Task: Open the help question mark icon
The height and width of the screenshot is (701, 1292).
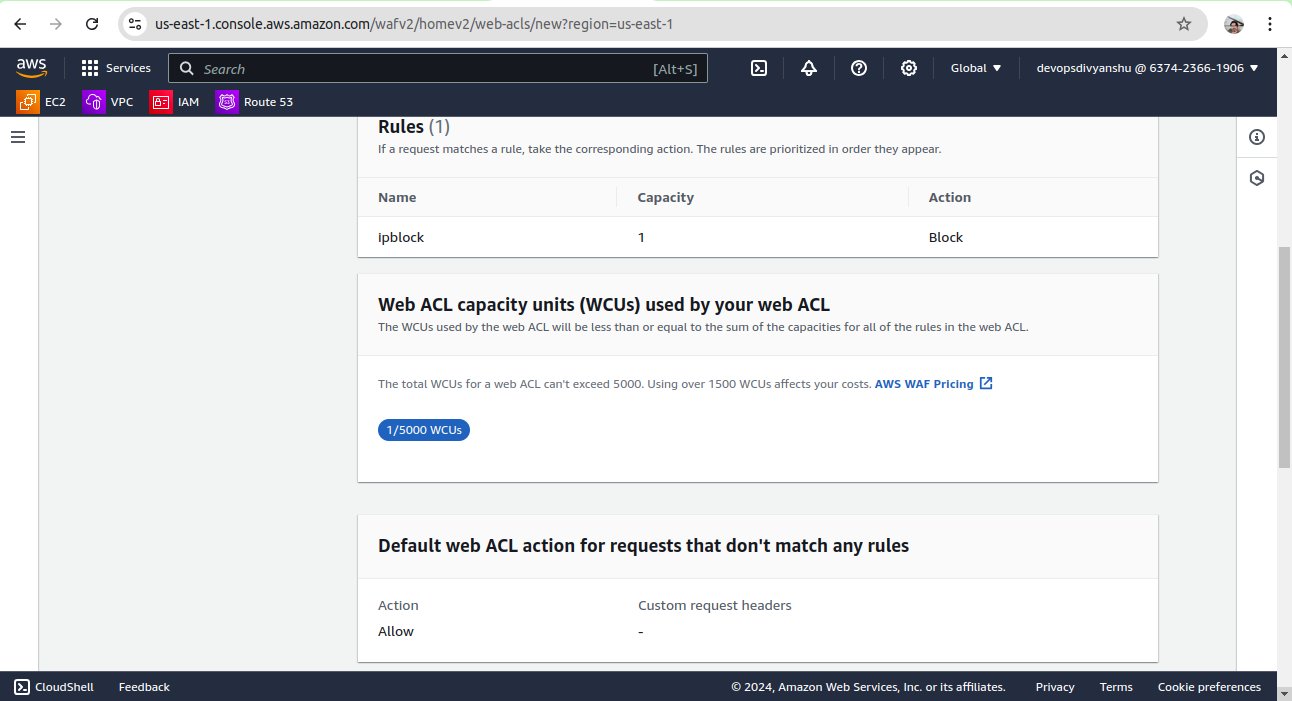Action: tap(859, 68)
